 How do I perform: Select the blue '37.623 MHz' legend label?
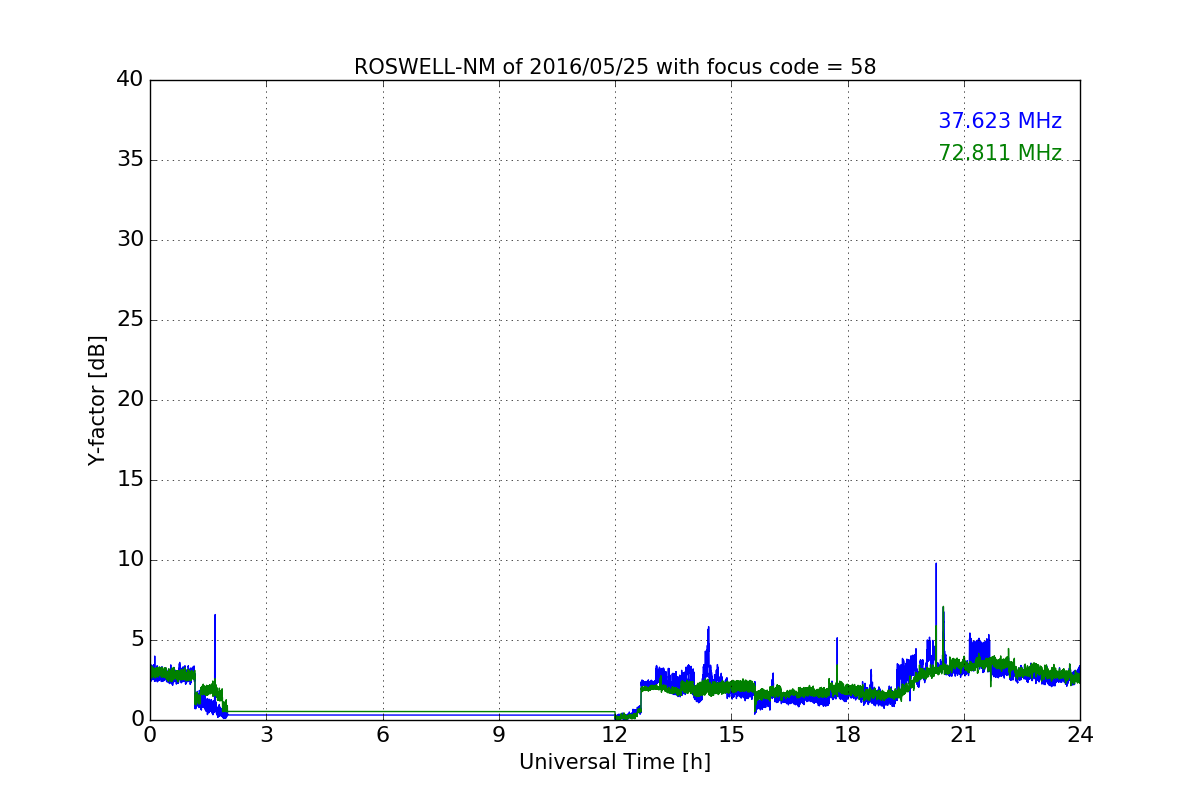click(1000, 121)
